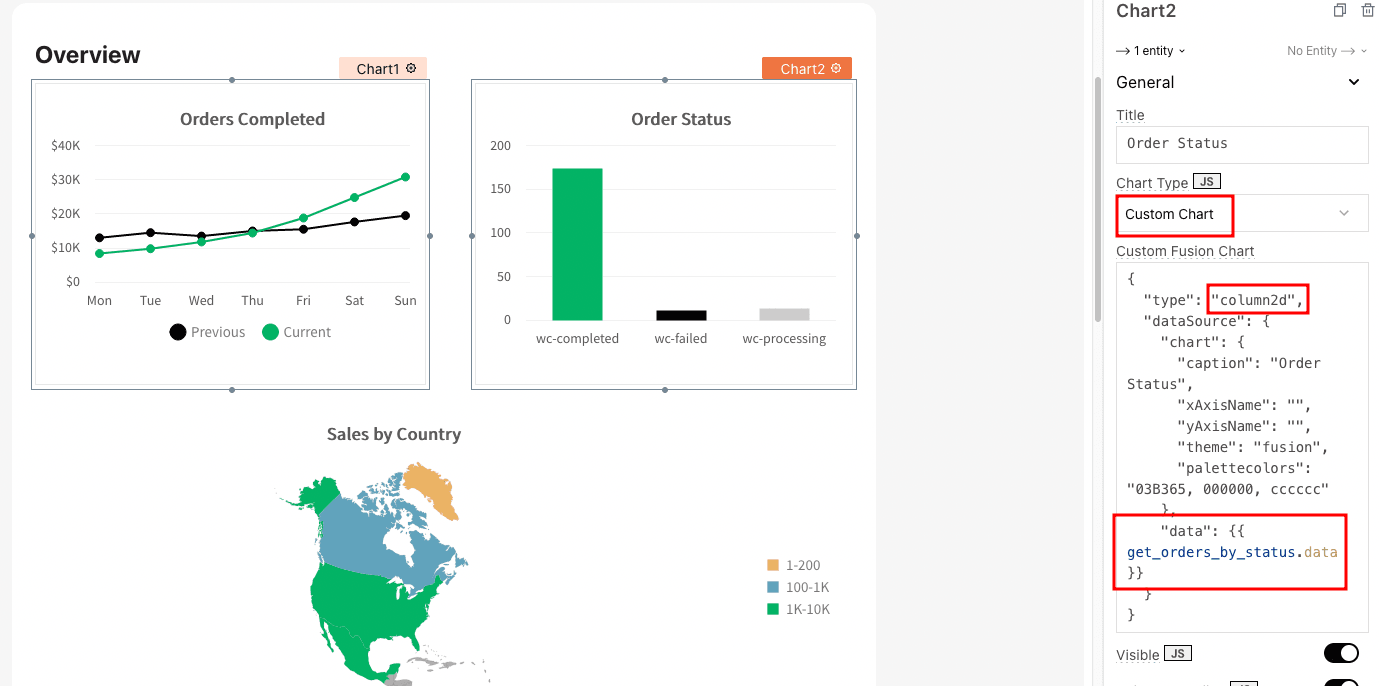Collapse the General section
Image resolution: width=1379 pixels, height=686 pixels.
[x=1354, y=83]
